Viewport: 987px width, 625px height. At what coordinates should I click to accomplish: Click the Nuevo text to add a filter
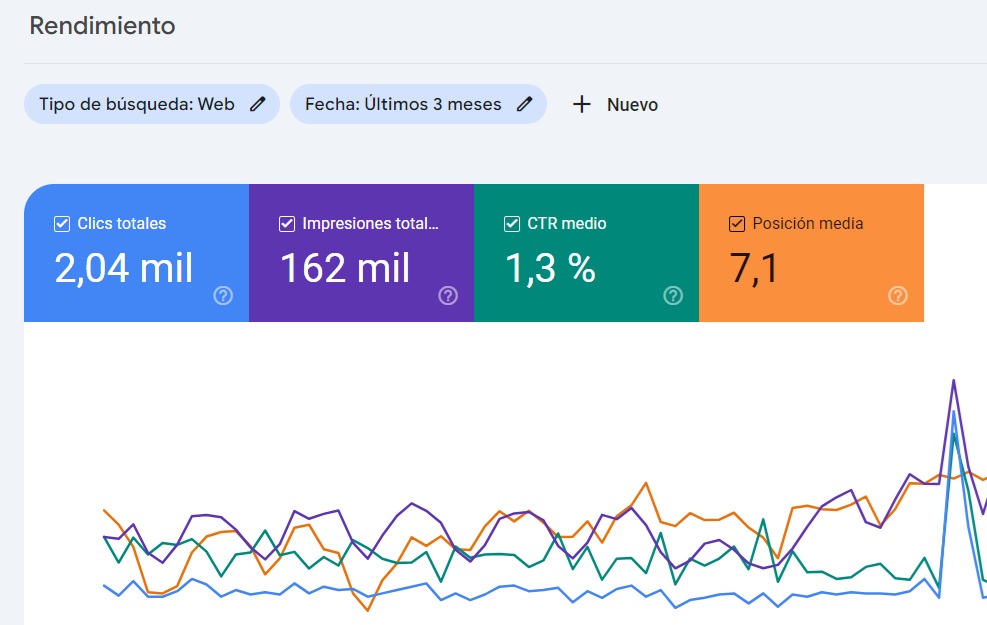632,105
